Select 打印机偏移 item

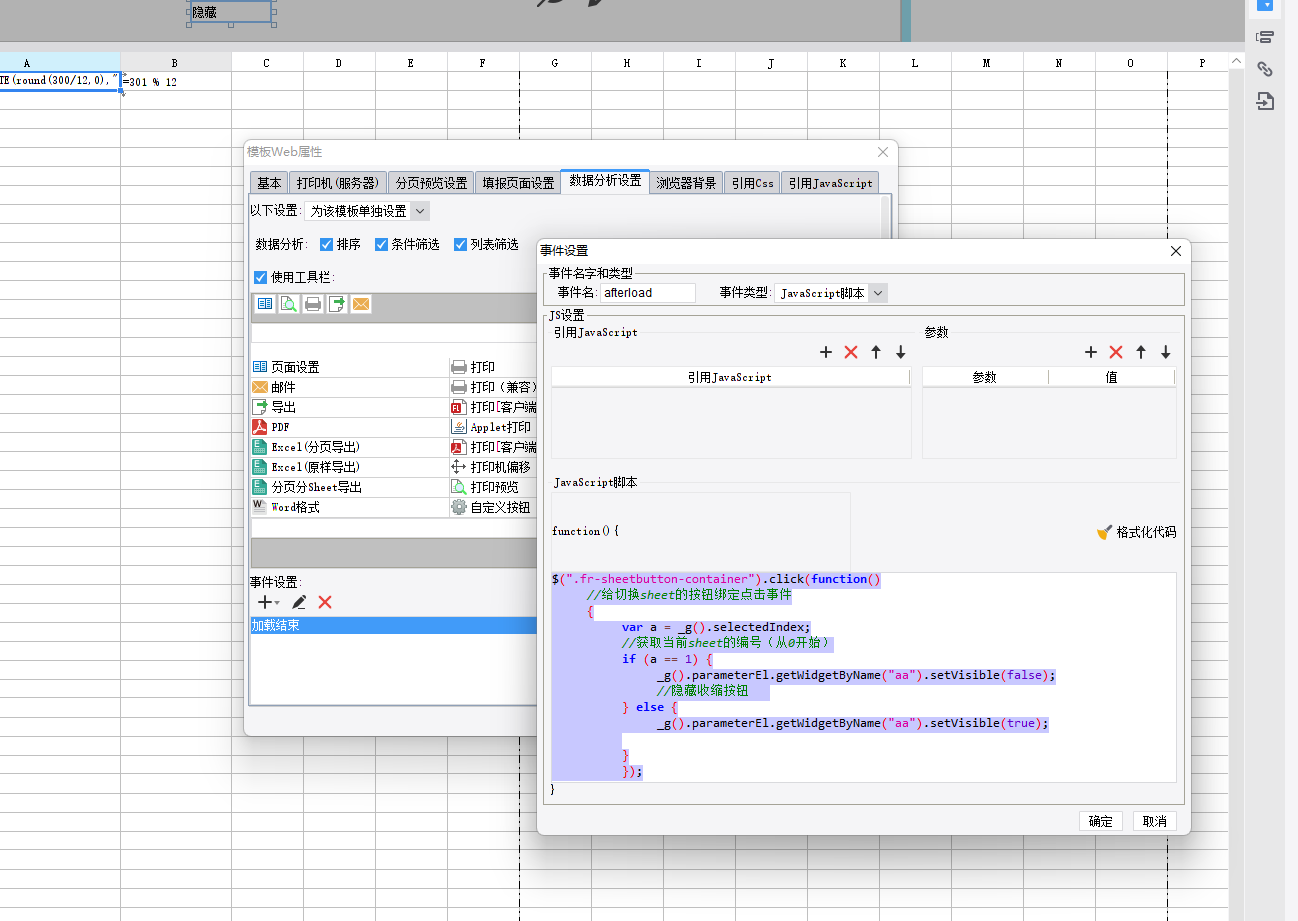tap(494, 467)
